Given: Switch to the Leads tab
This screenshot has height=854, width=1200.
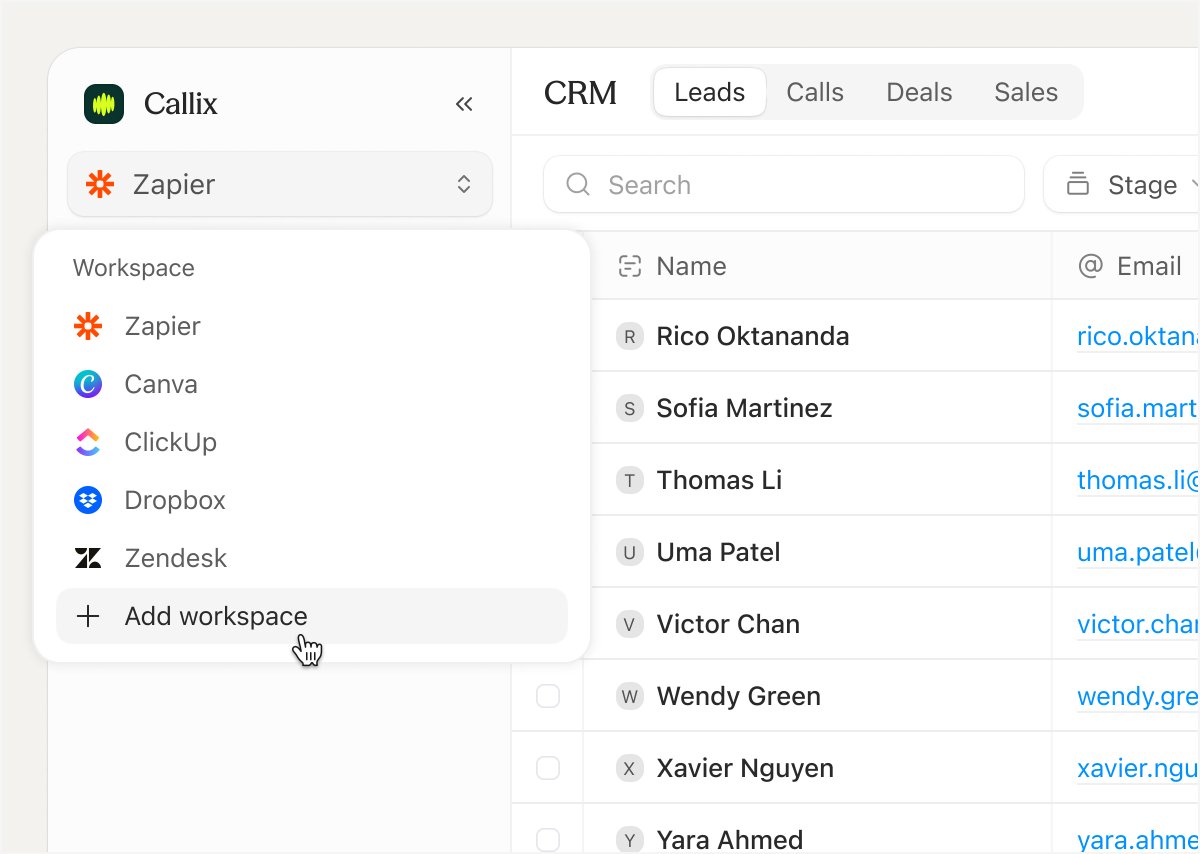Looking at the screenshot, I should click(710, 93).
